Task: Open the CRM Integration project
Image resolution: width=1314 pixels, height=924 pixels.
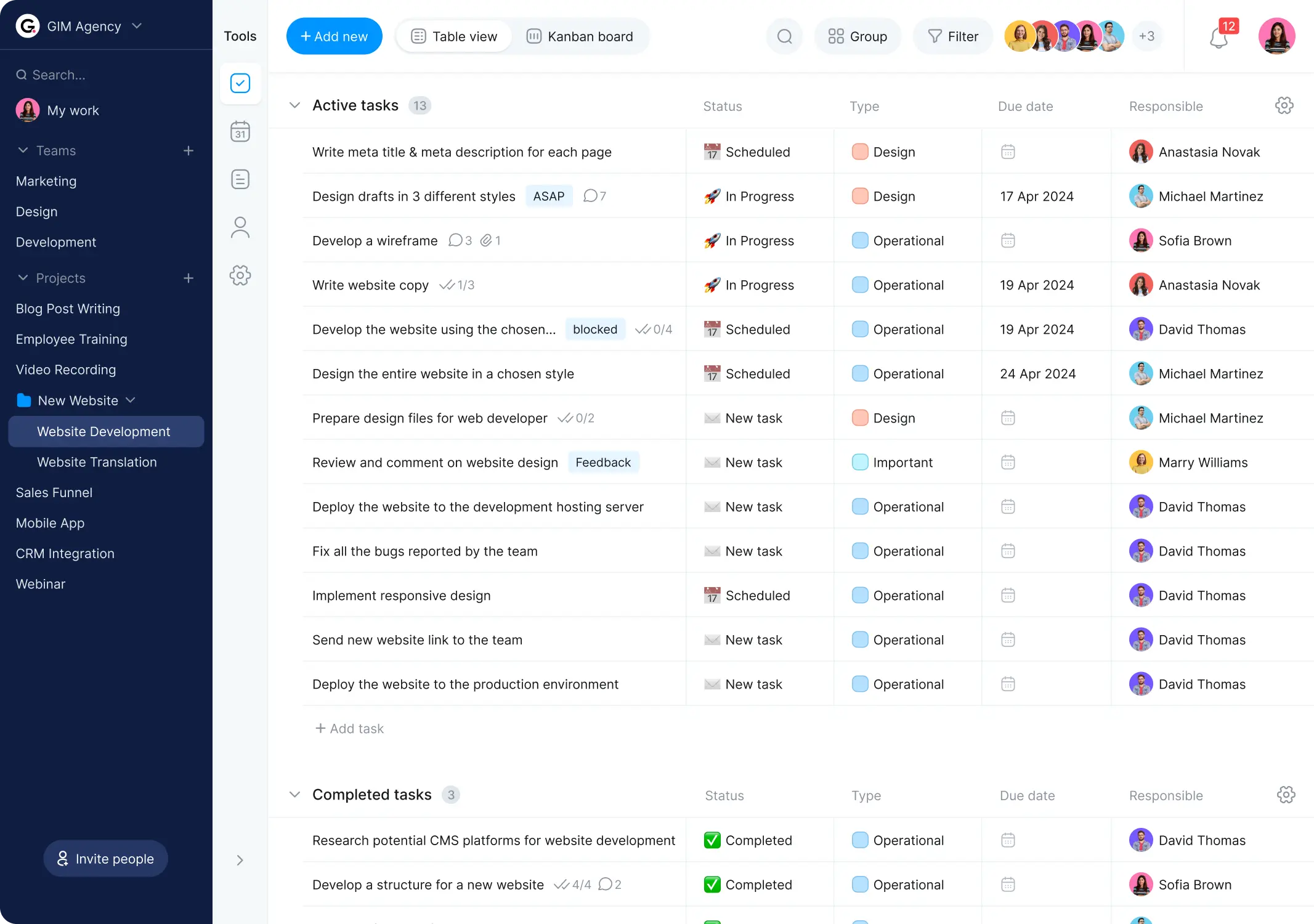Action: pos(65,554)
